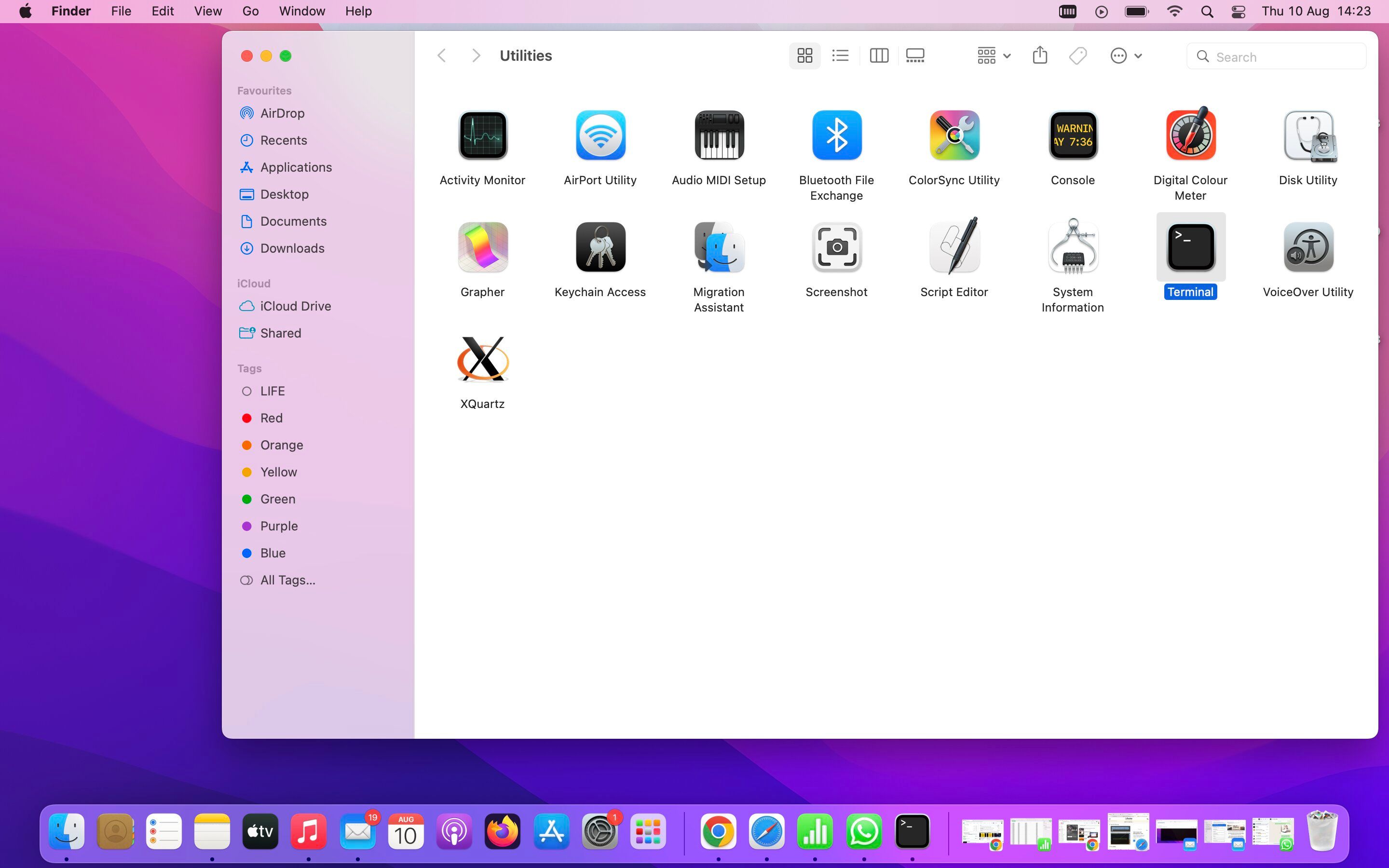Navigate back using the back arrow
The height and width of the screenshot is (868, 1389).
click(441, 55)
